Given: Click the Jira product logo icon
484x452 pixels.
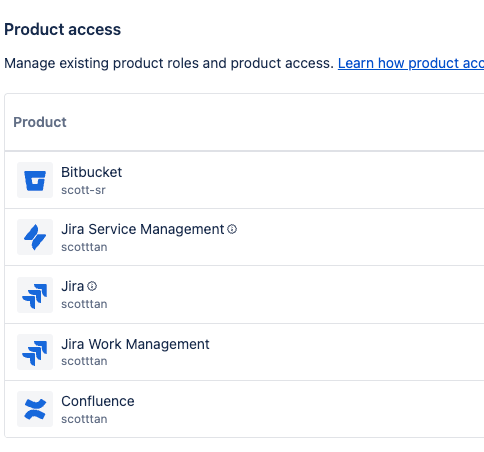Looking at the screenshot, I should coord(35,295).
